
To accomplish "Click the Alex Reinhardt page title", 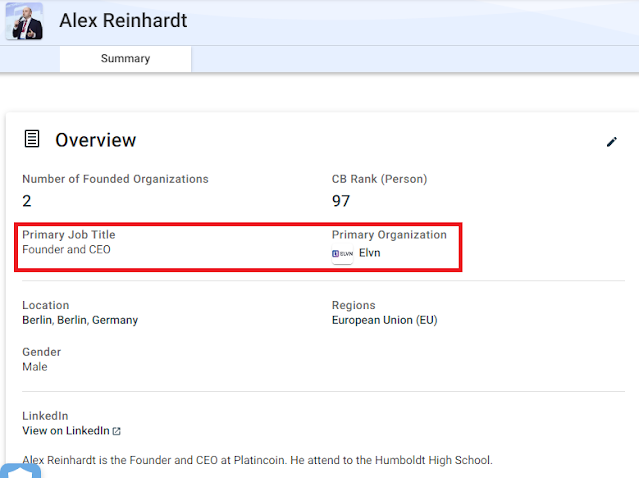I will [123, 20].
